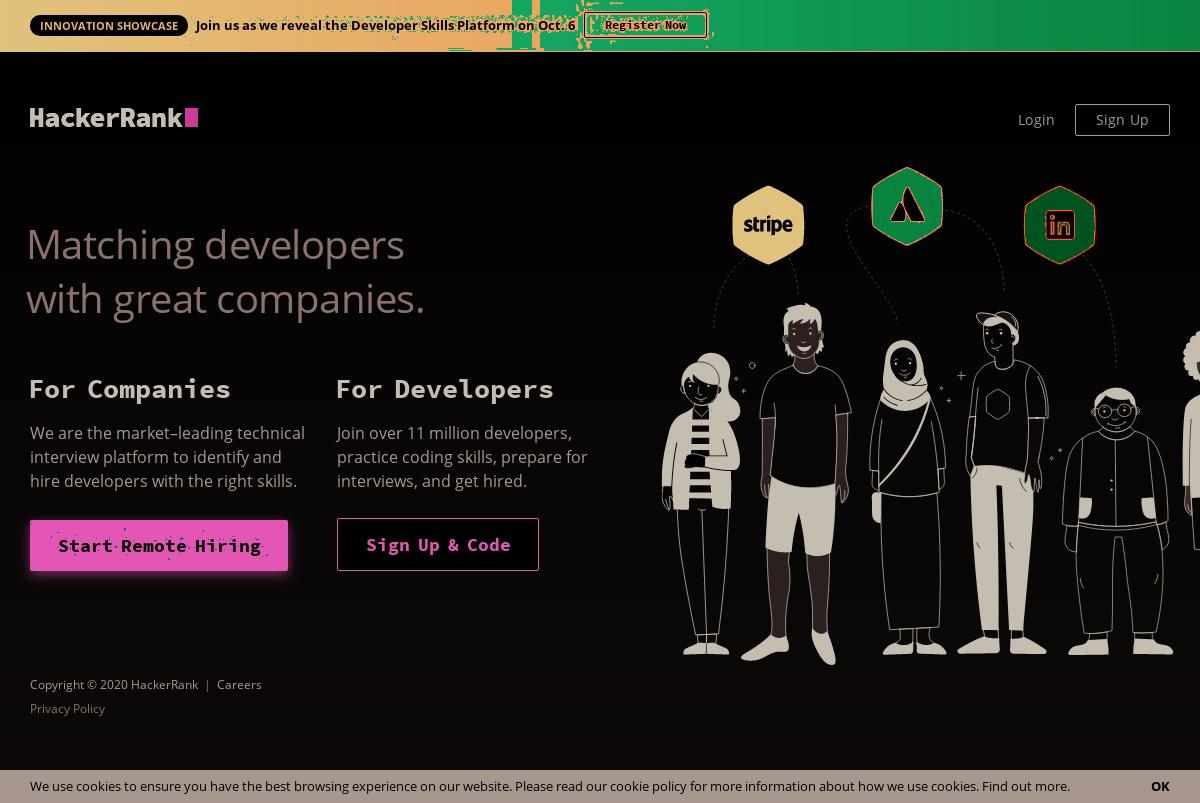Click Start Remote Hiring button
Screen dimensions: 1200x803
coord(159,546)
